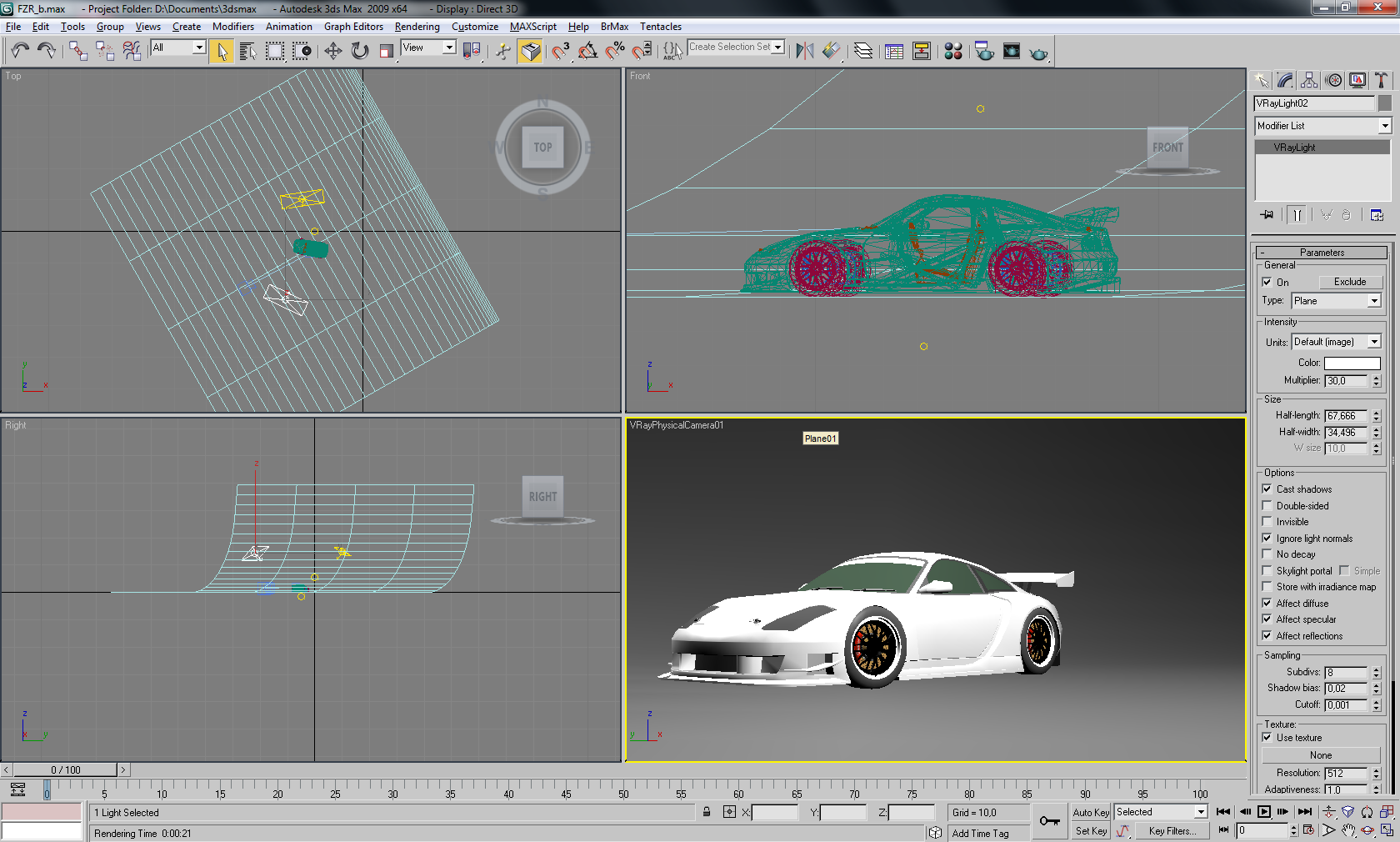
Task: Click the Undo arrow icon
Action: tap(20, 52)
